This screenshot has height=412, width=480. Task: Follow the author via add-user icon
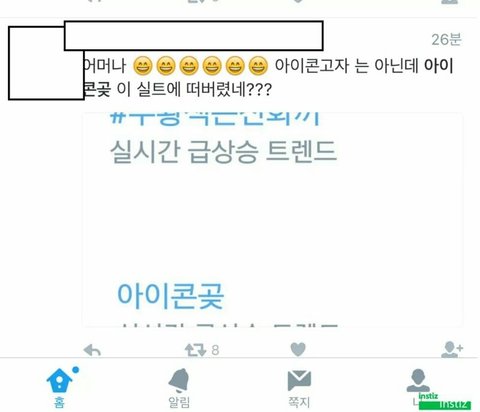[x=452, y=349]
